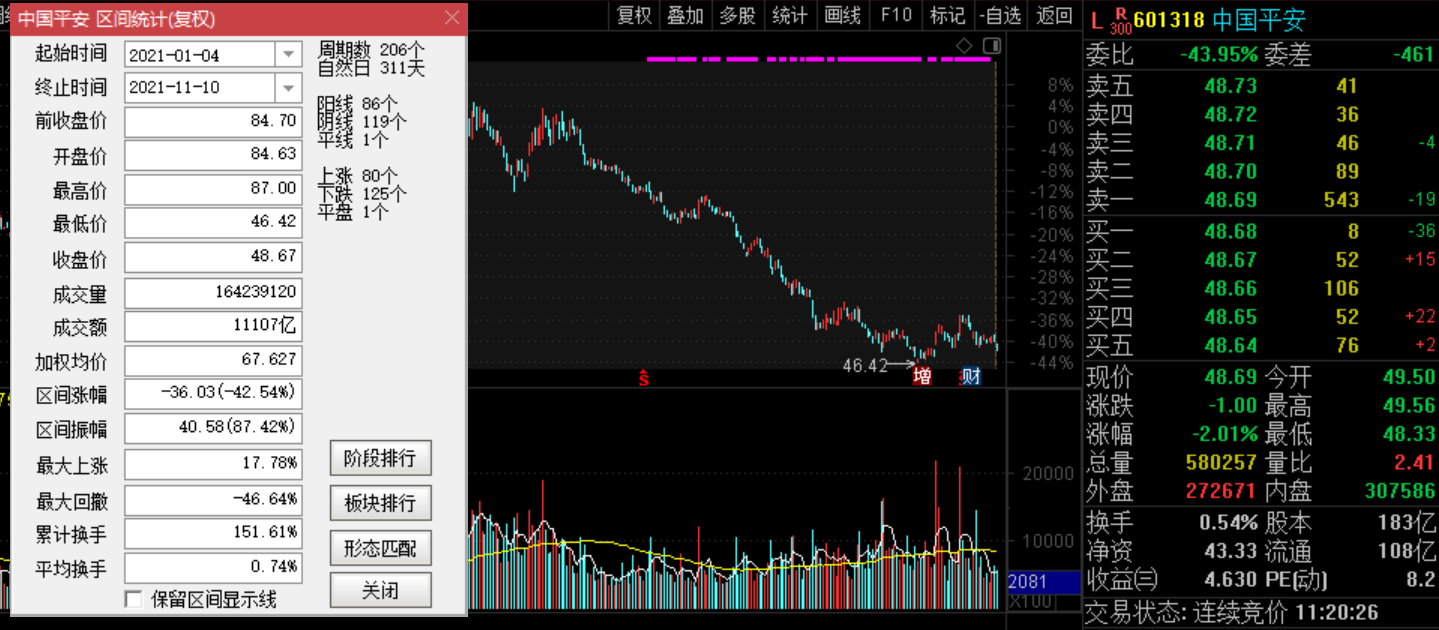Click the red S marker below chart
This screenshot has width=1439, height=630.
pyautogui.click(x=644, y=378)
